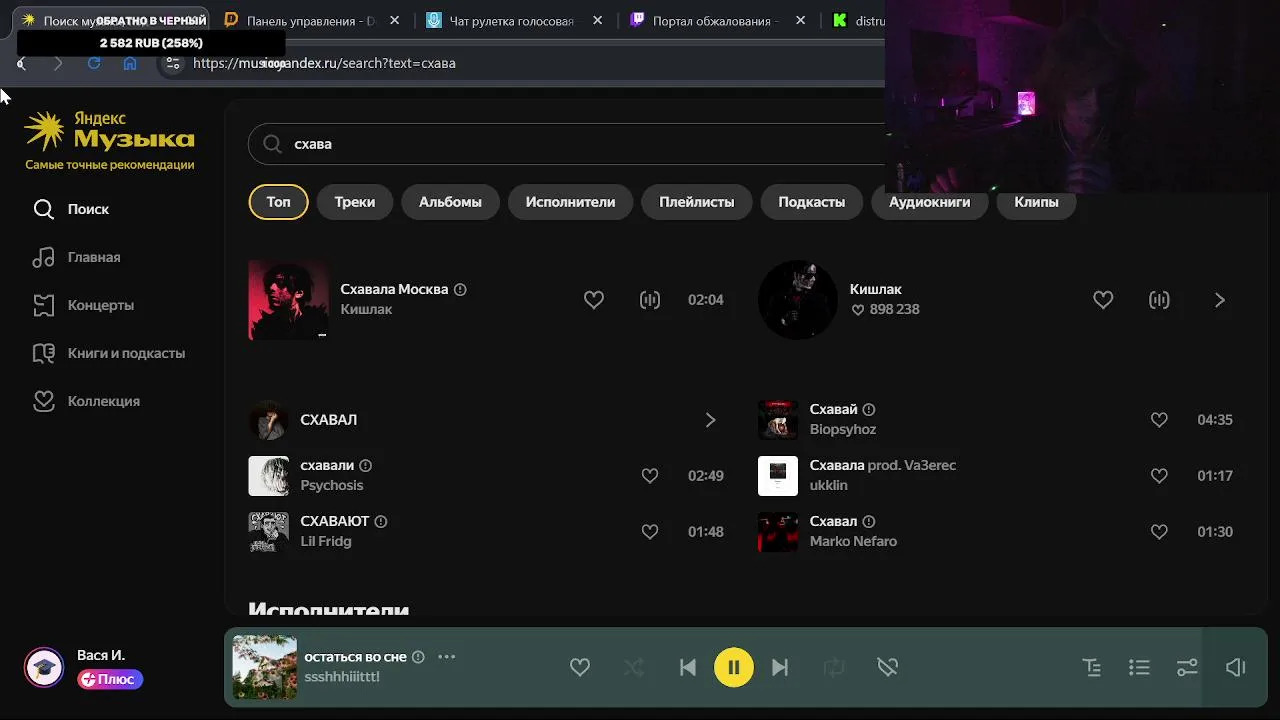Image resolution: width=1280 pixels, height=720 pixels.
Task: Close the Чат рулетка browser tab
Action: (x=599, y=21)
